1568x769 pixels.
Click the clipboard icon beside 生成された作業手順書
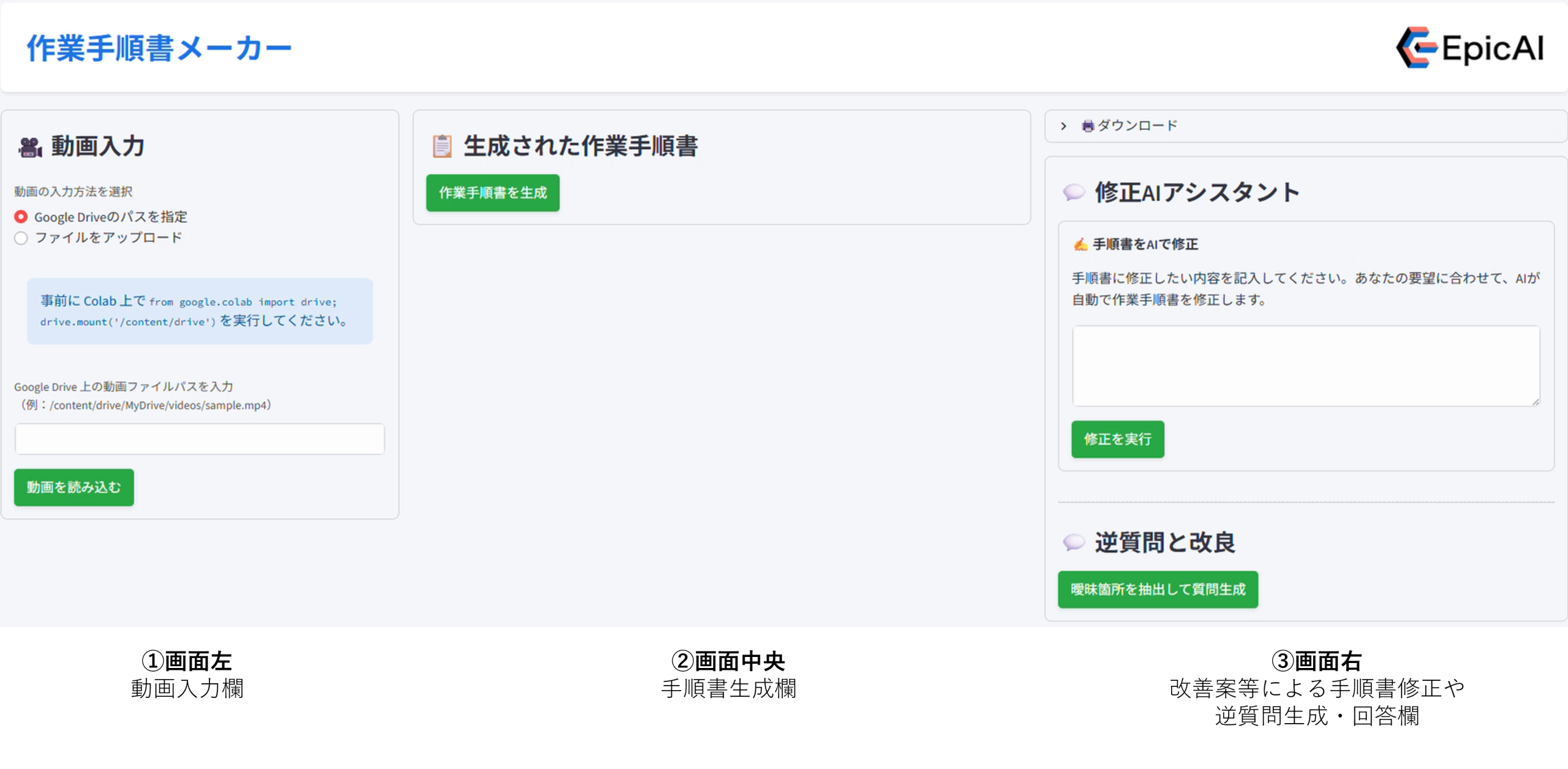coord(442,146)
